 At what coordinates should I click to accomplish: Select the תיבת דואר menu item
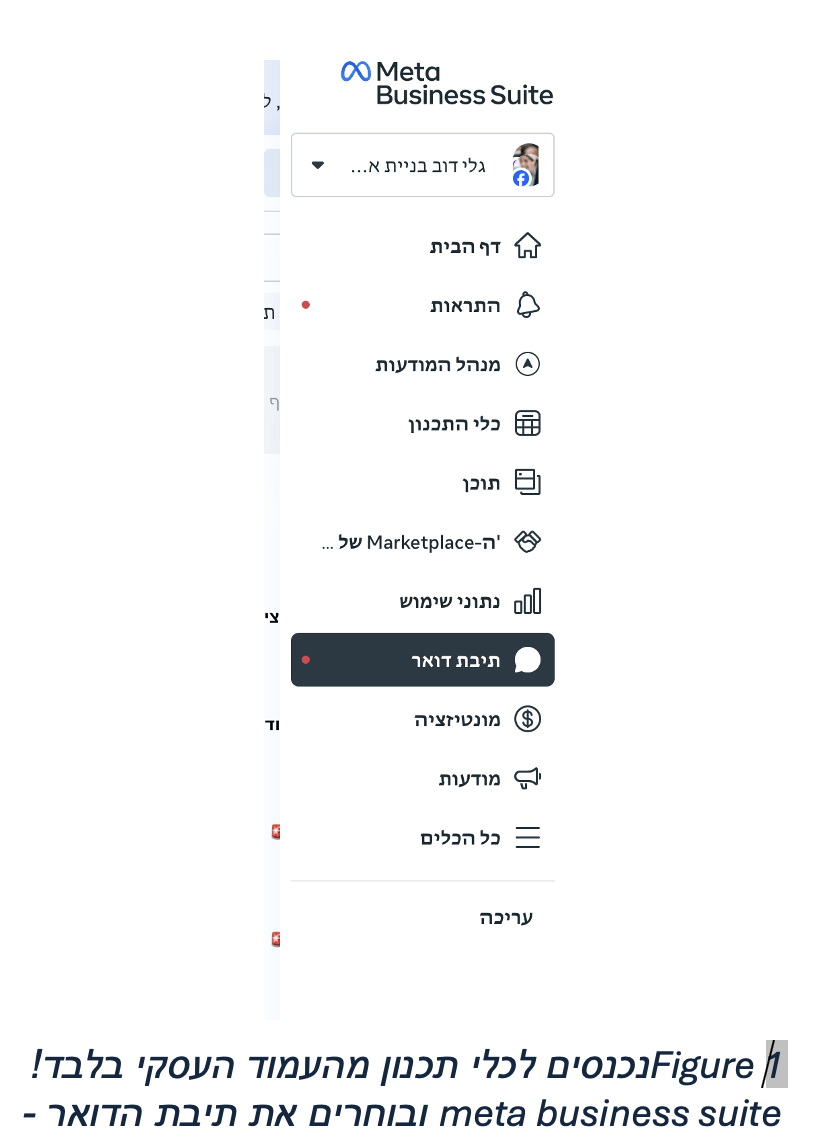(x=455, y=660)
